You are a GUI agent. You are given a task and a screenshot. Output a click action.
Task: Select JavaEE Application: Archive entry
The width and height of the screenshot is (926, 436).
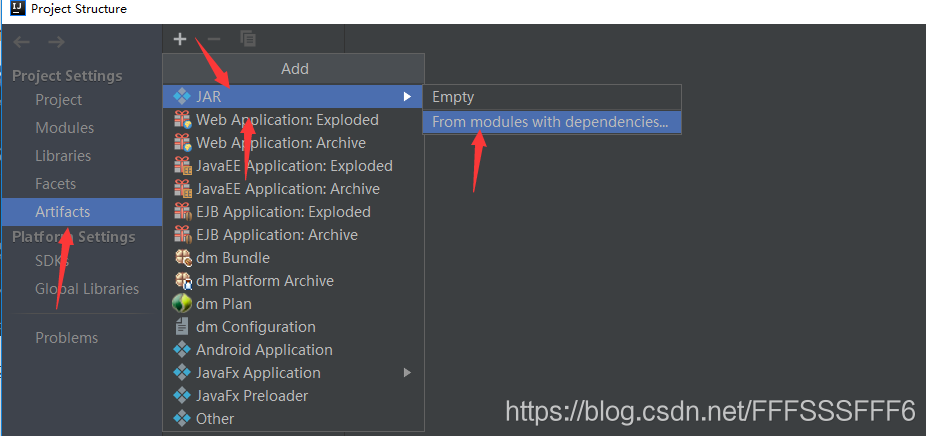(293, 189)
